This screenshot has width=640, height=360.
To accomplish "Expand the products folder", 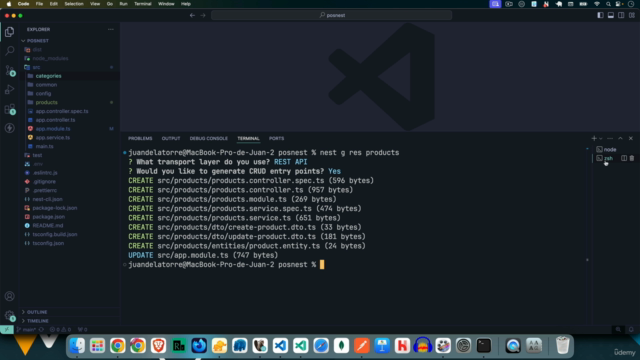I will [47, 102].
